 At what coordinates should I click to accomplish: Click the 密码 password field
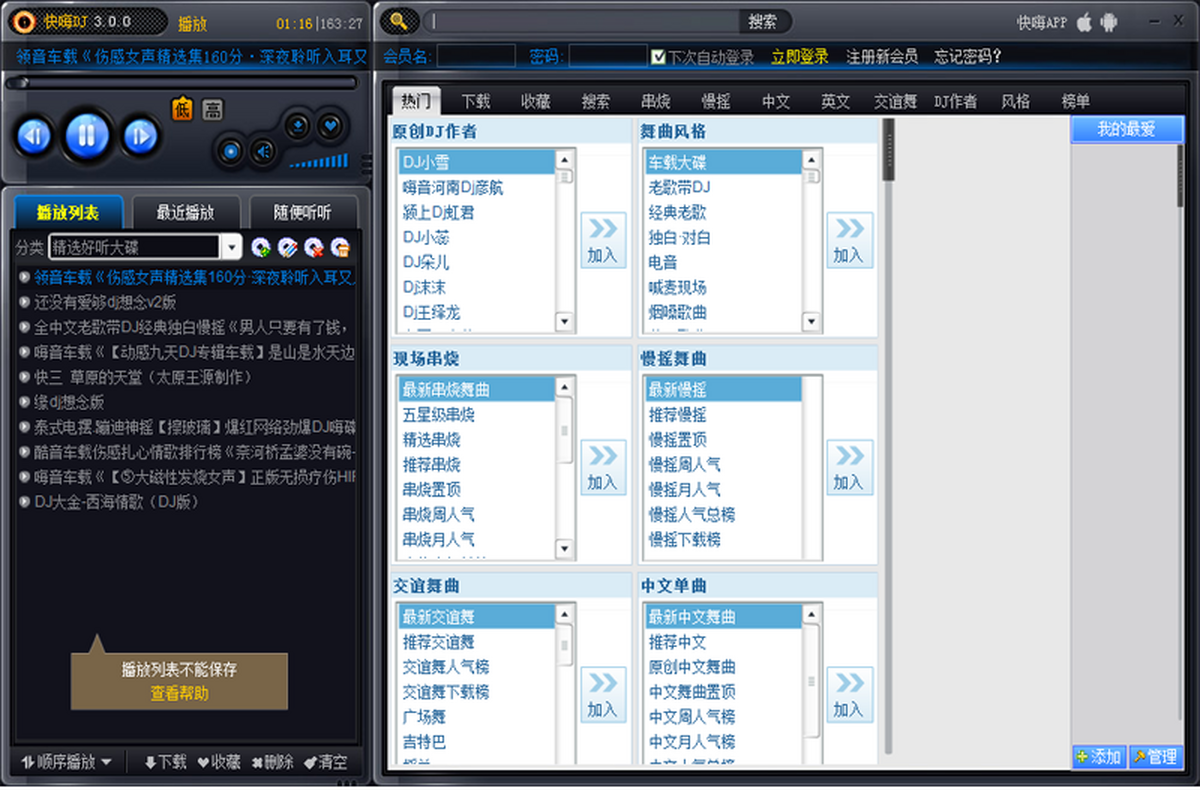pyautogui.click(x=608, y=57)
